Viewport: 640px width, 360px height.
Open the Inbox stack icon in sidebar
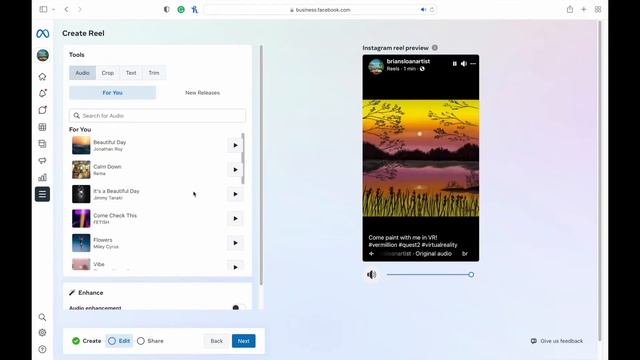42,144
